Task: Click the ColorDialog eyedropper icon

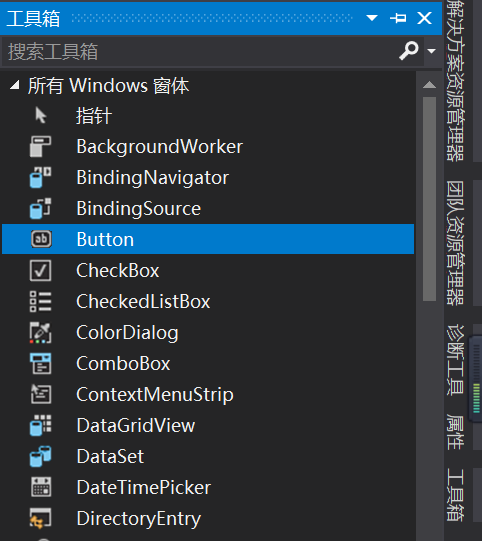Action: (40, 332)
